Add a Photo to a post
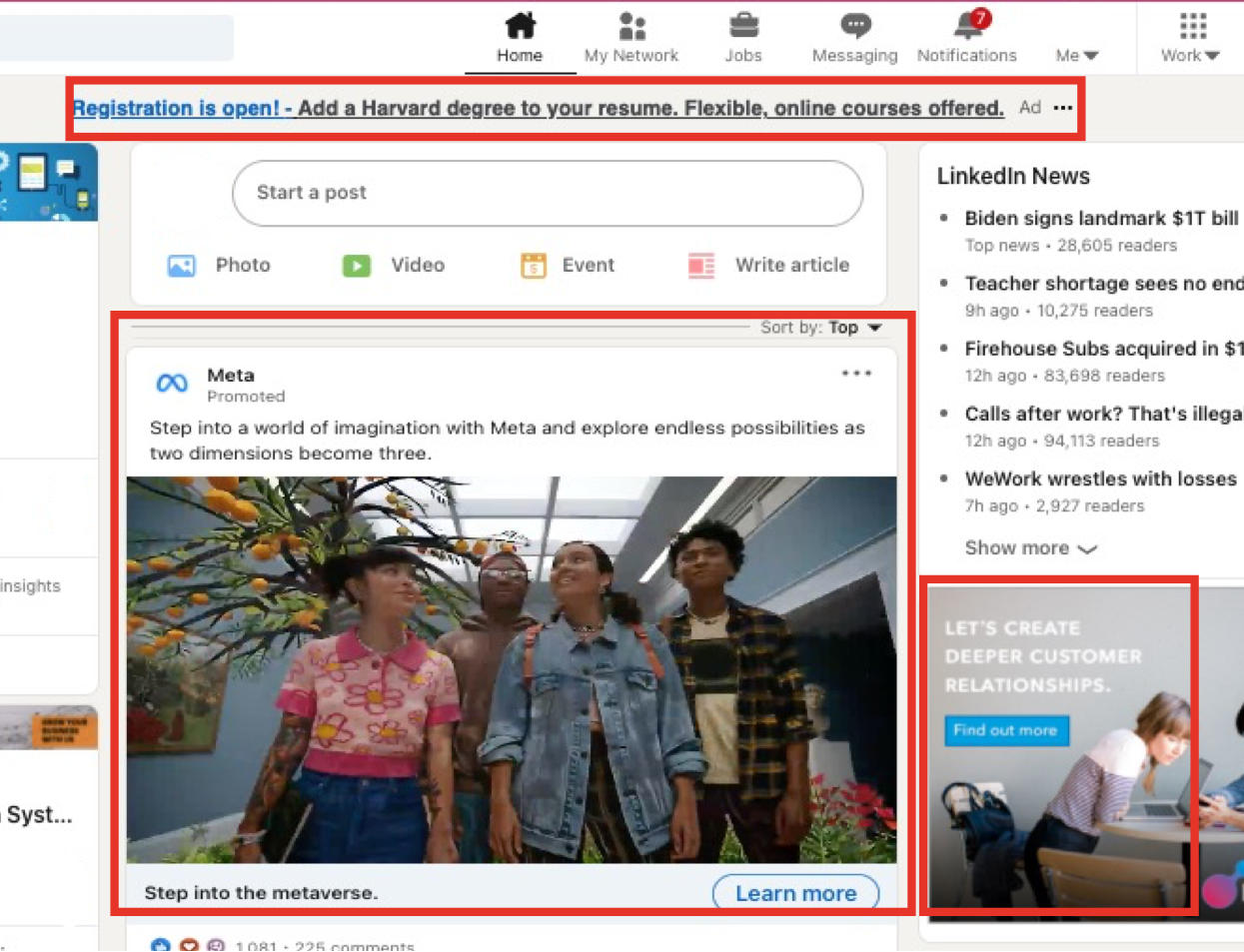This screenshot has height=952, width=1244. coord(219,265)
